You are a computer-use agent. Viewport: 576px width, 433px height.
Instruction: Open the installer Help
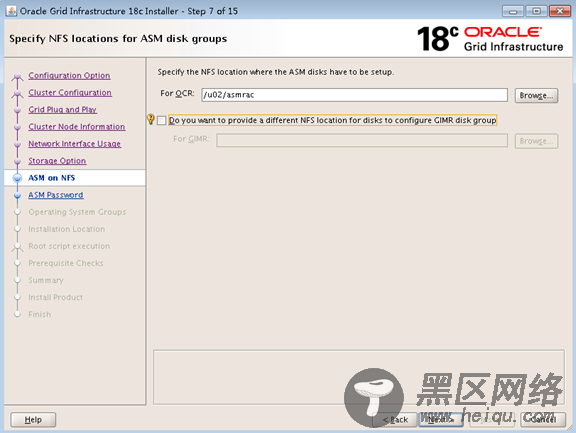pyautogui.click(x=33, y=419)
